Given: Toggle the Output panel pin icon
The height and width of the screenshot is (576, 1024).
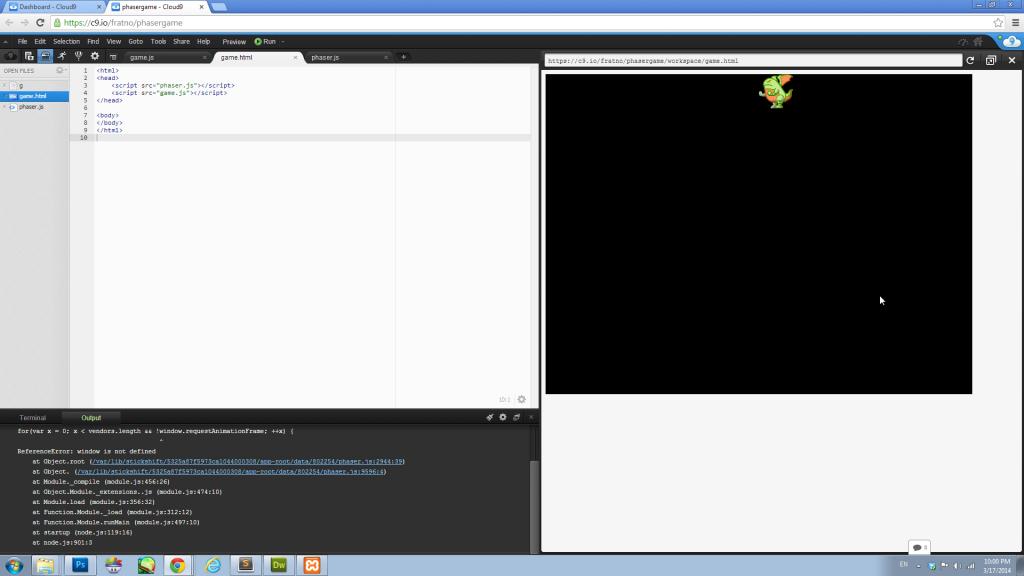Looking at the screenshot, I should [490, 417].
